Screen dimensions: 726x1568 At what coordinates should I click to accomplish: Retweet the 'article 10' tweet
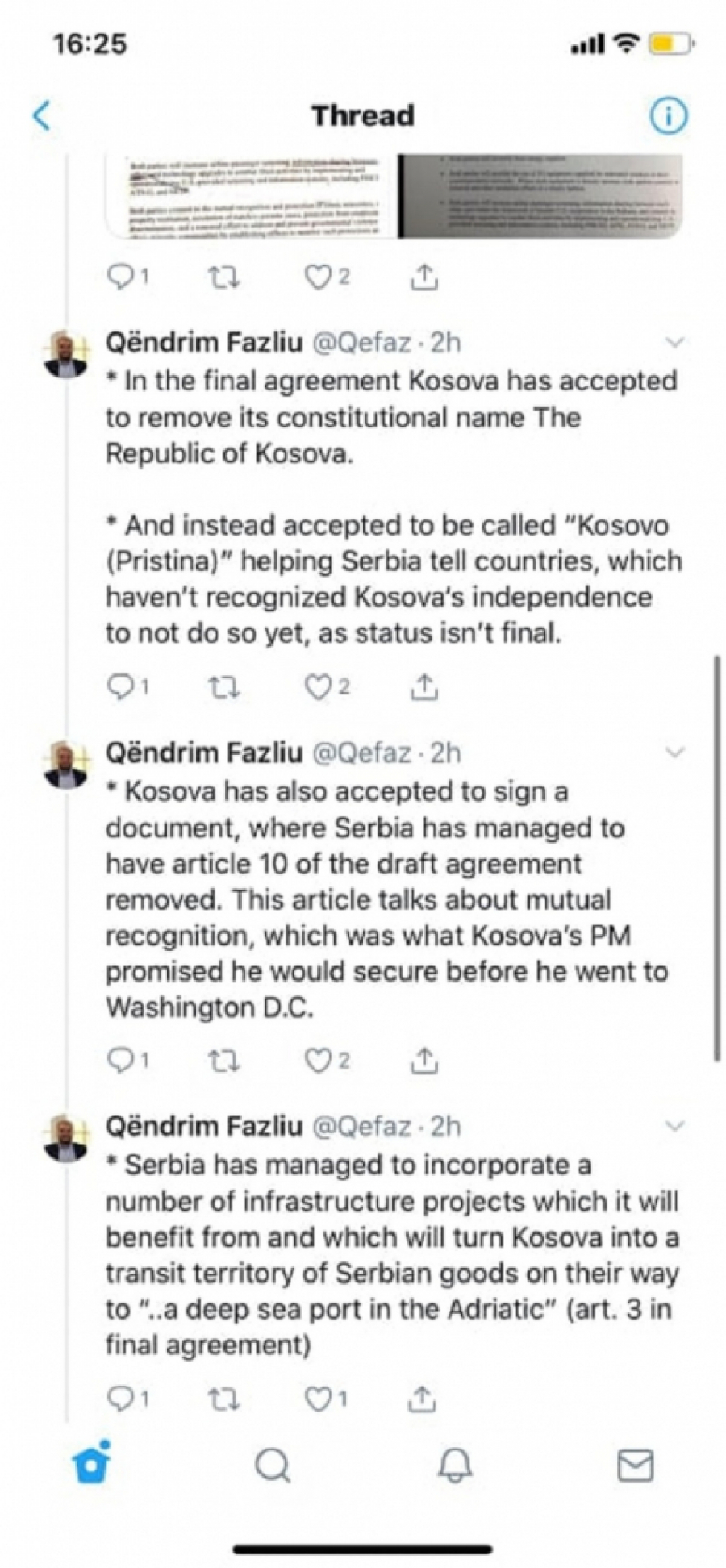[x=223, y=1060]
